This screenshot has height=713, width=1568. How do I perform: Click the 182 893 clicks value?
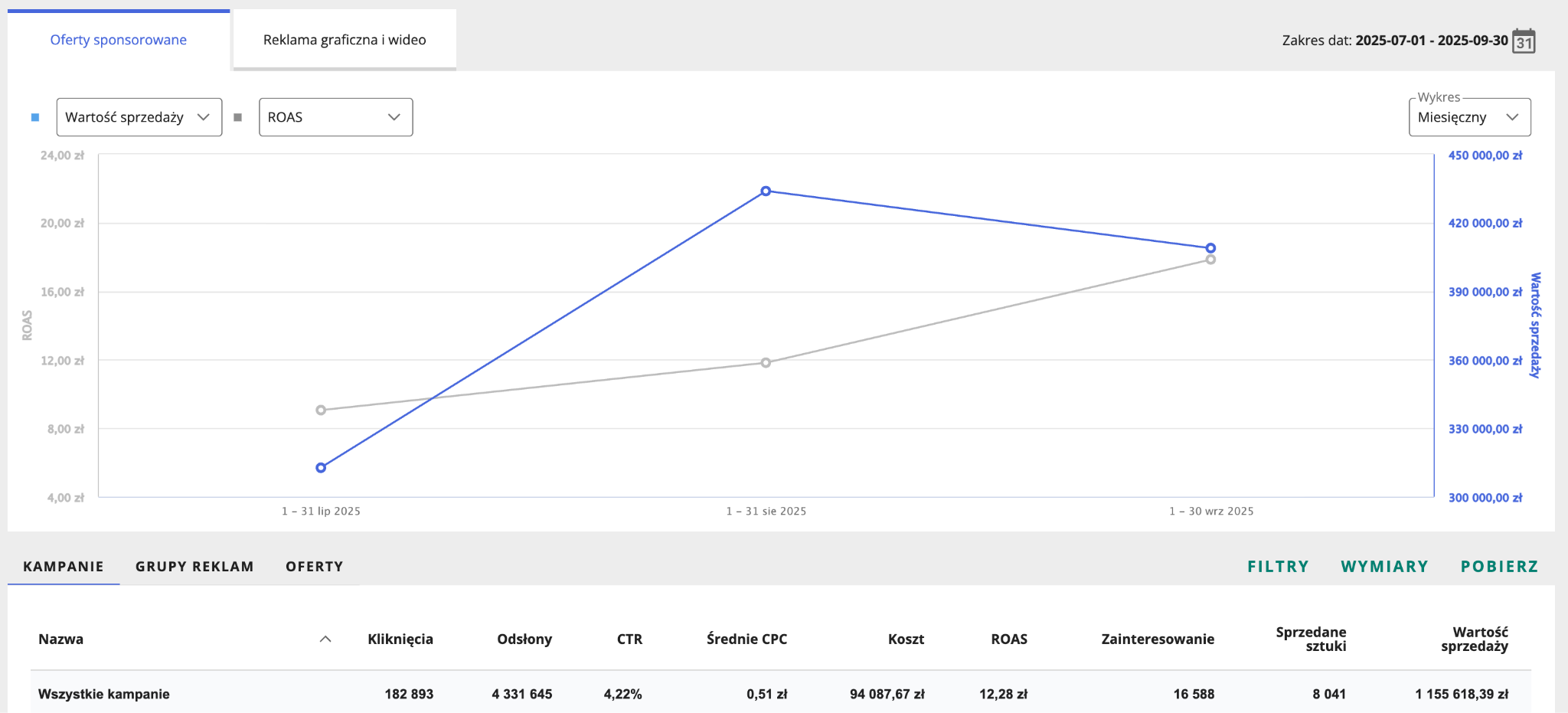click(x=409, y=694)
